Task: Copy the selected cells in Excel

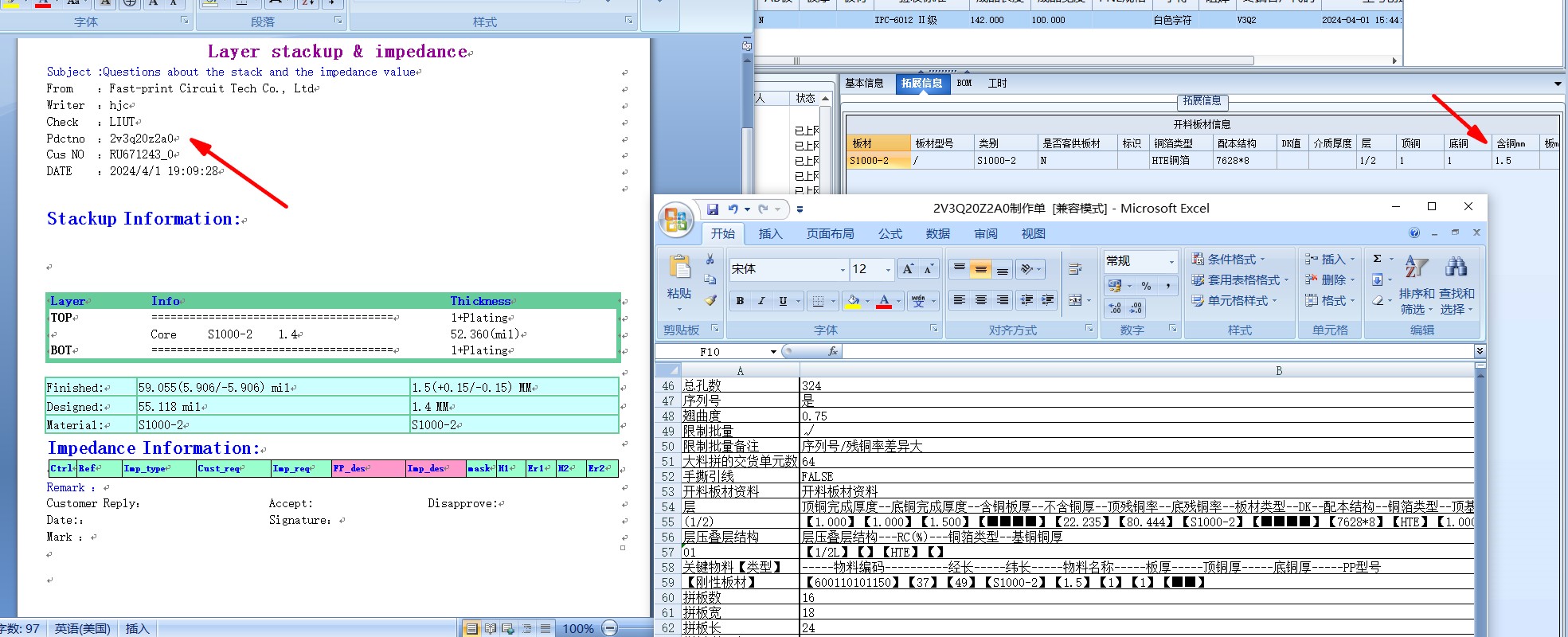Action: 710,279
